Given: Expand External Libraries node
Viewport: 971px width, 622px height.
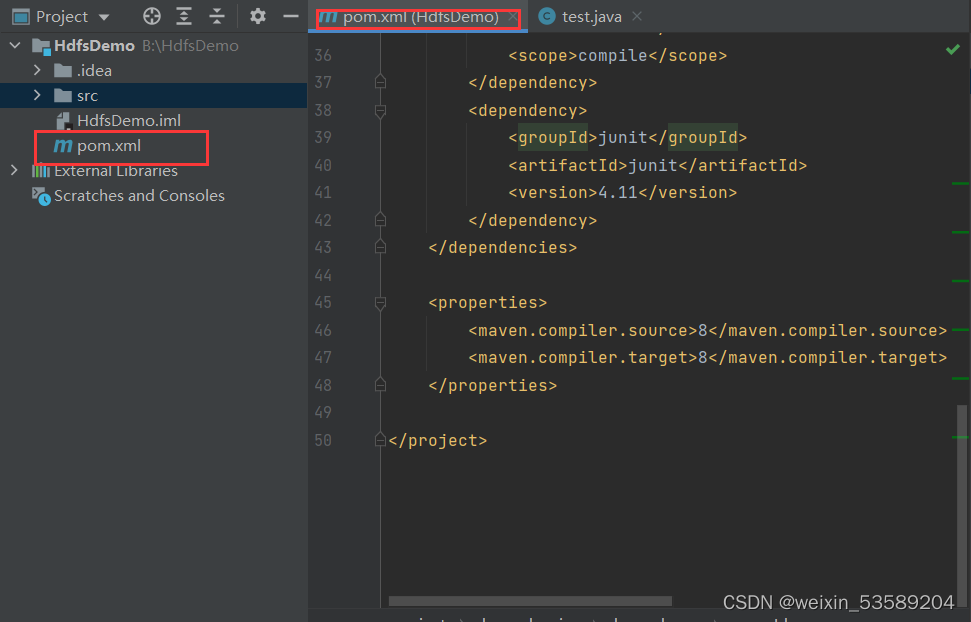Looking at the screenshot, I should 14,171.
